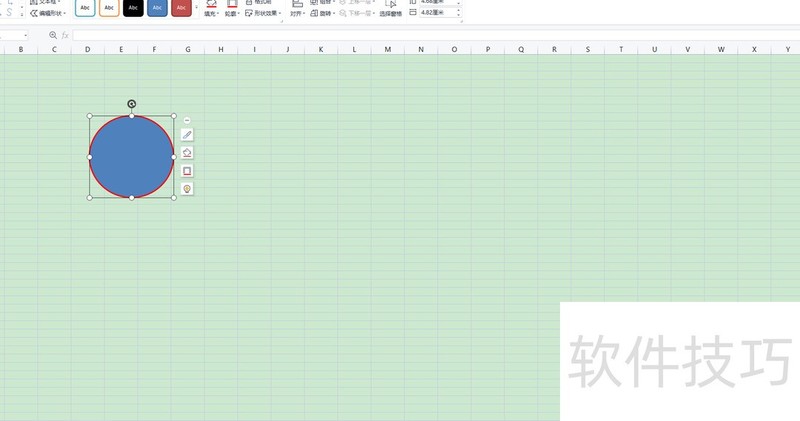800x421 pixels.
Task: Select column L header
Action: 354,49
